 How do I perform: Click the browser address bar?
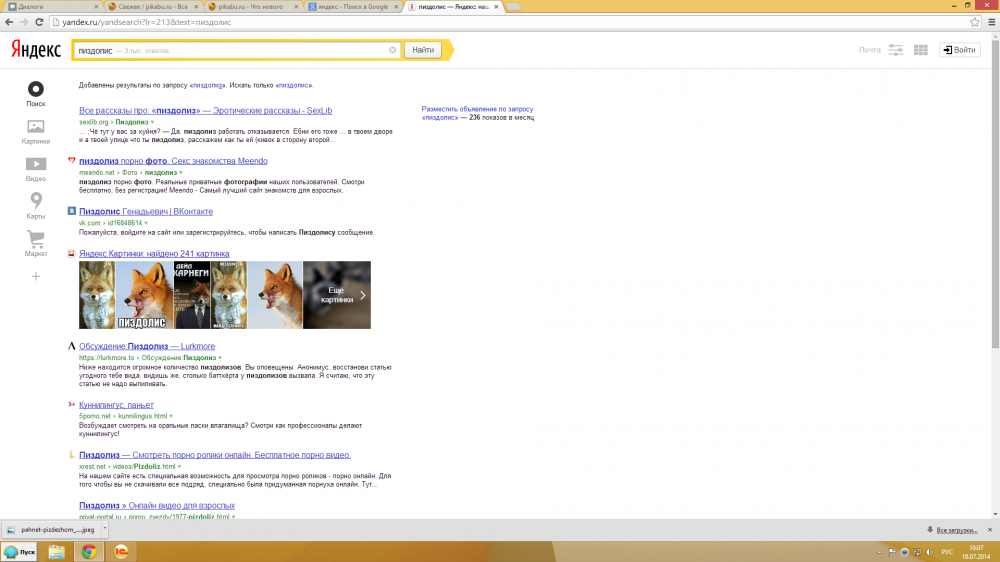pos(508,22)
